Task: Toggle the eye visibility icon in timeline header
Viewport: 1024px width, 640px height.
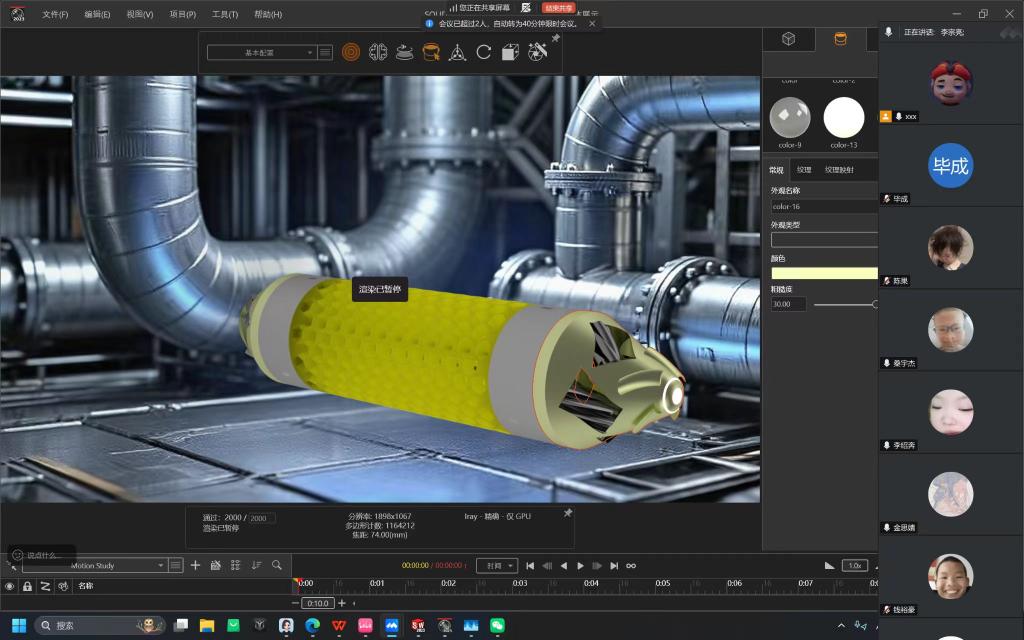Action: coord(10,586)
